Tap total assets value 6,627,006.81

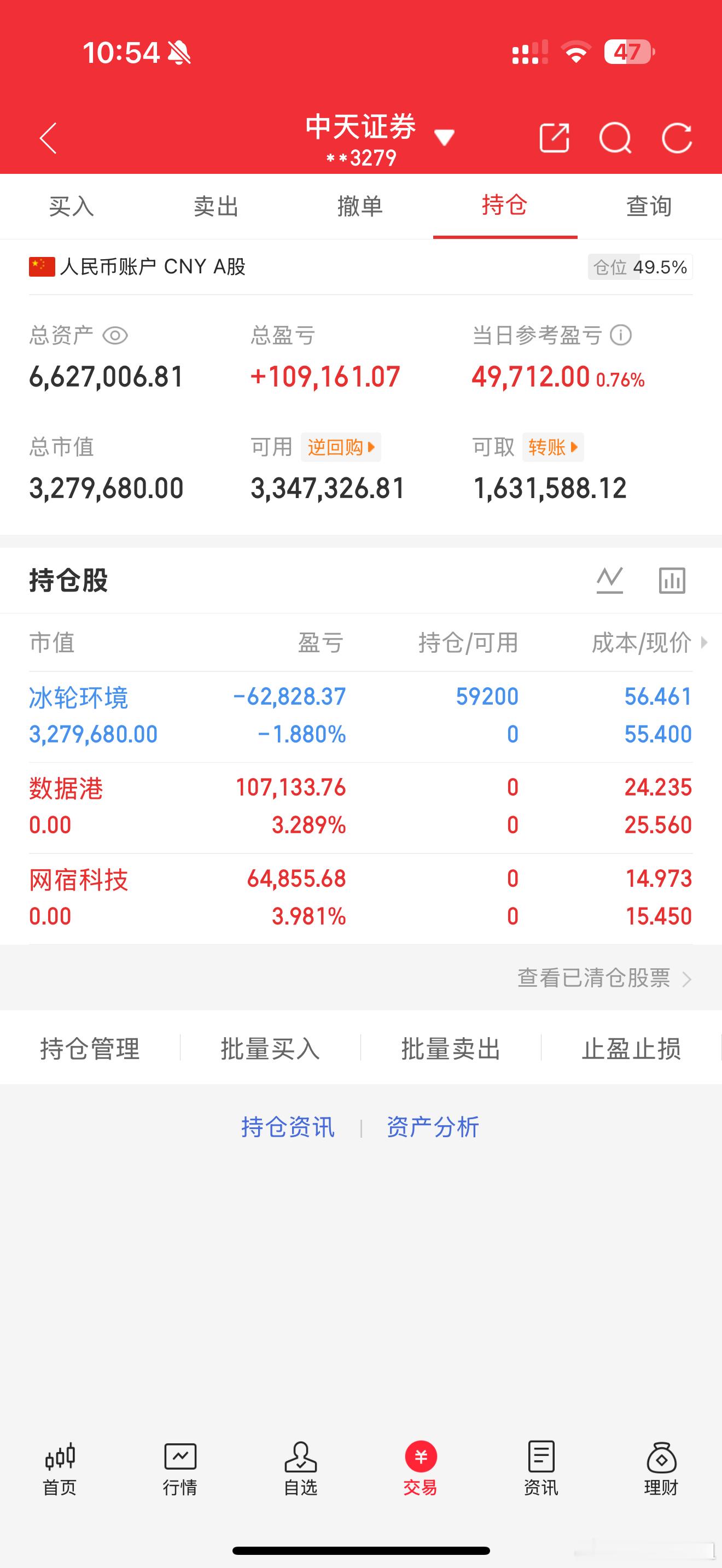coord(107,377)
